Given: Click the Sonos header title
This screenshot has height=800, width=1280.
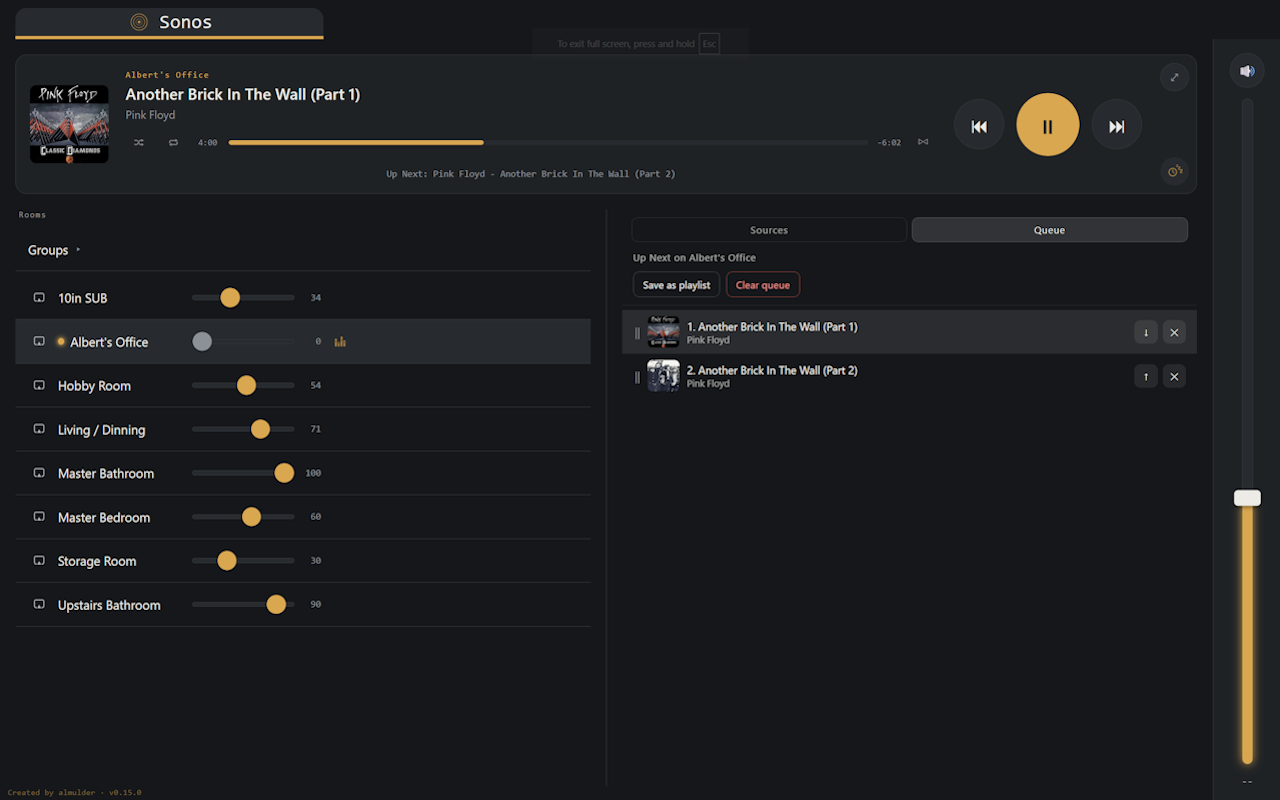Looking at the screenshot, I should click(x=185, y=22).
